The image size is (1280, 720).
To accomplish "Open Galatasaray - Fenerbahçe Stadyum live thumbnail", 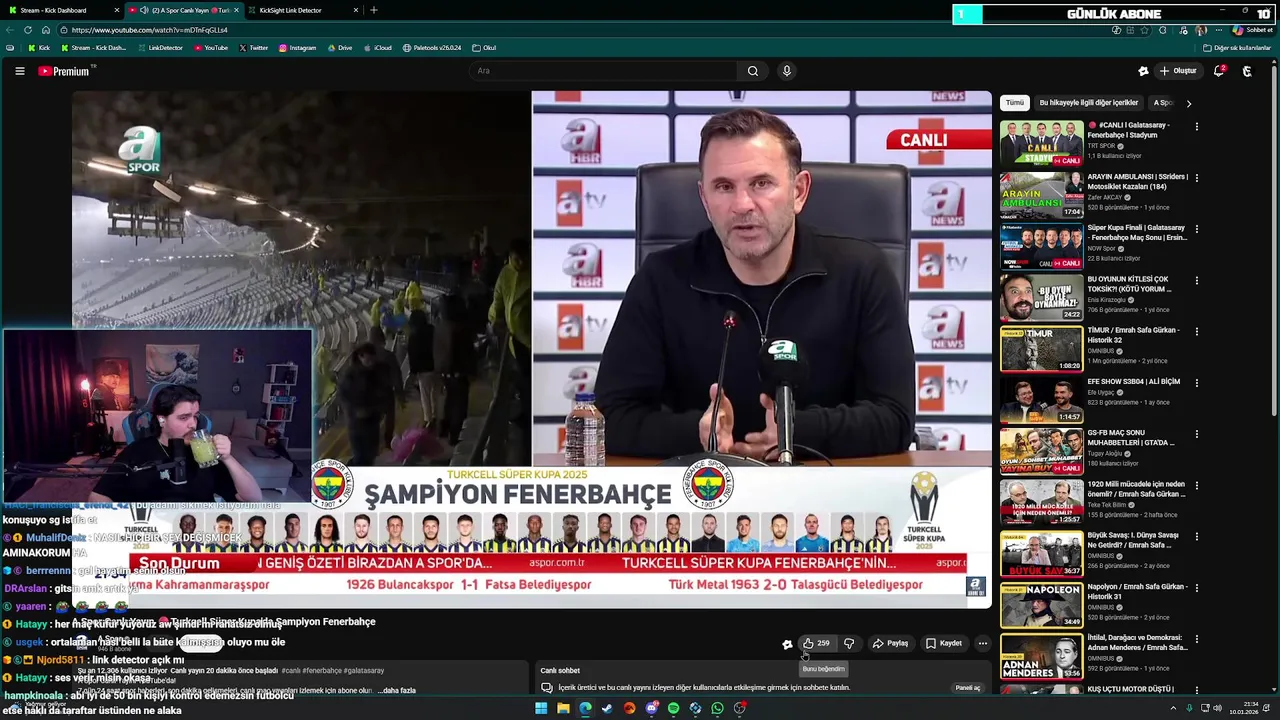I will click(x=1041, y=144).
